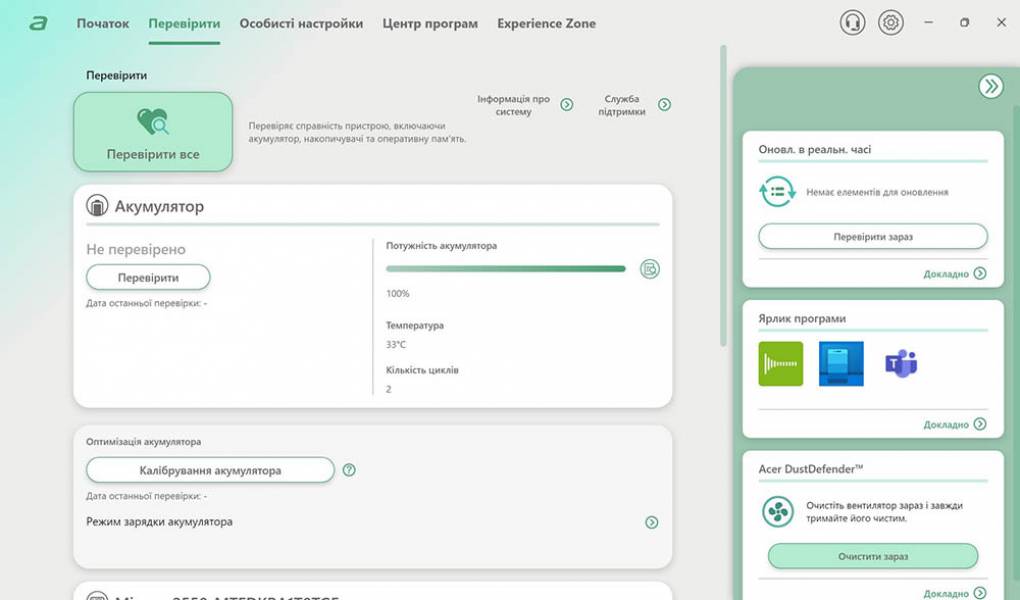
Task: Click the calibration help question mark icon
Action: pos(349,470)
